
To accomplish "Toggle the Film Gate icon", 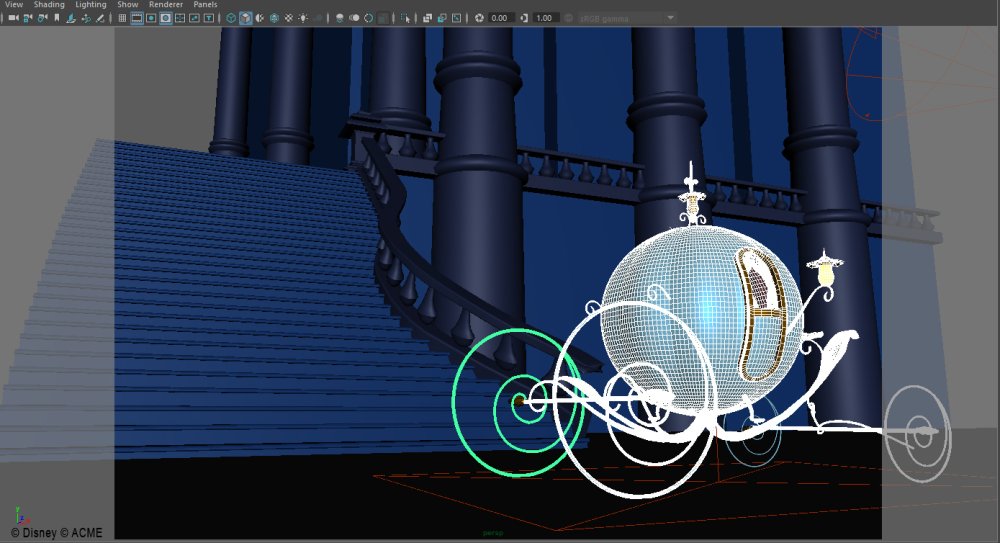I will point(136,18).
